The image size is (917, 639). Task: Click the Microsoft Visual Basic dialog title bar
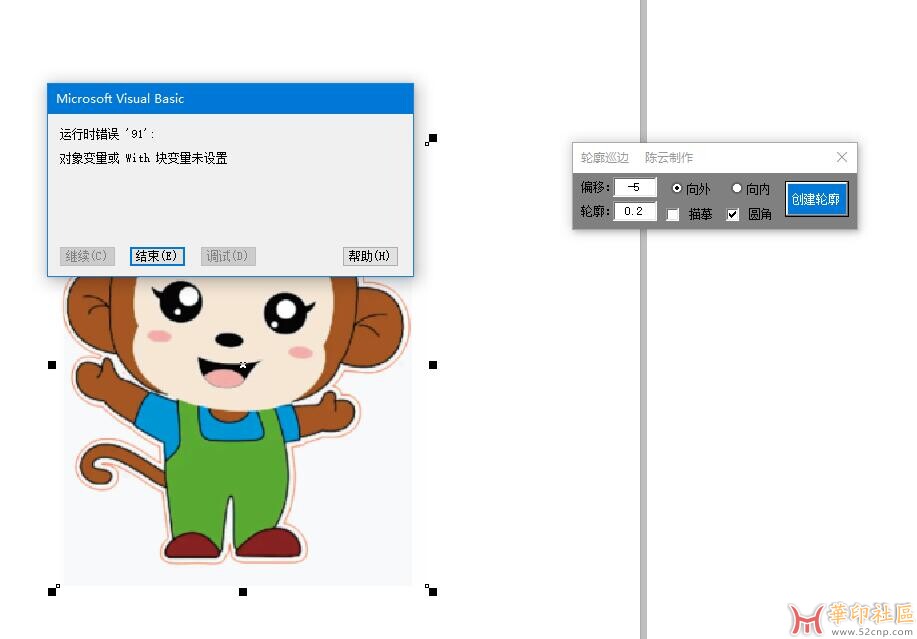click(230, 99)
